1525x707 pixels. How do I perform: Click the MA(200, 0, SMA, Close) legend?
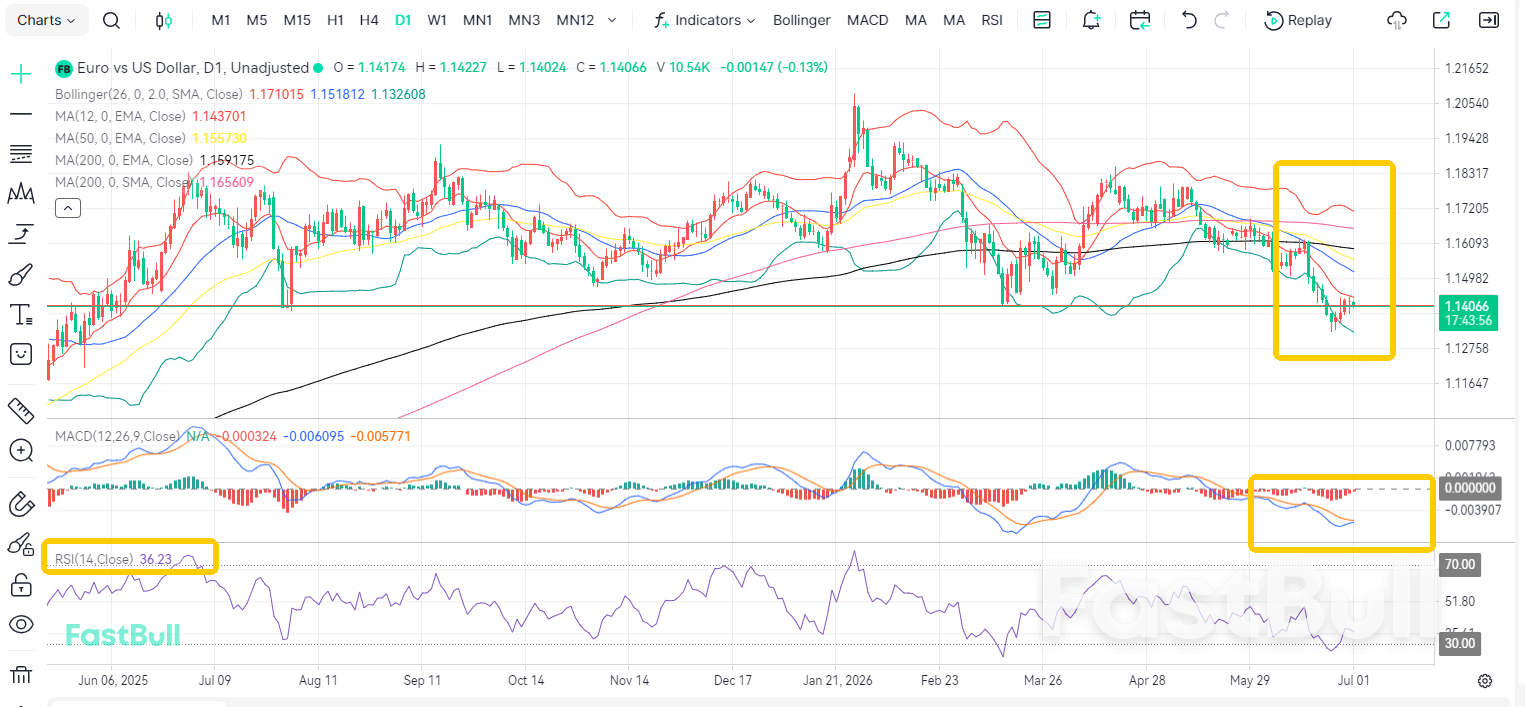124,182
